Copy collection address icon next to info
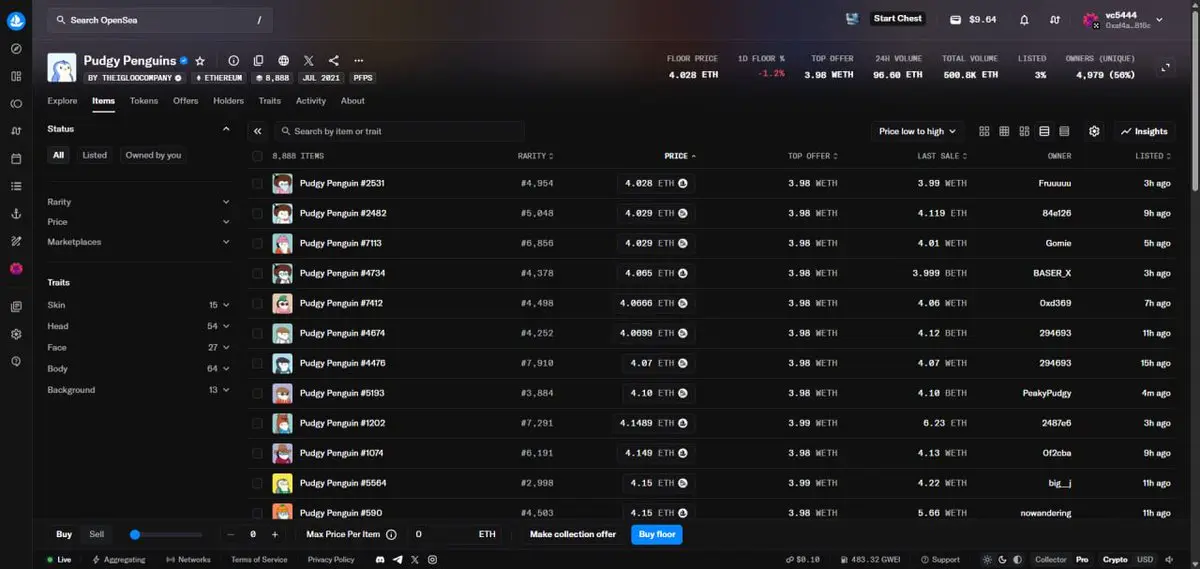The width and height of the screenshot is (1200, 569). click(258, 61)
